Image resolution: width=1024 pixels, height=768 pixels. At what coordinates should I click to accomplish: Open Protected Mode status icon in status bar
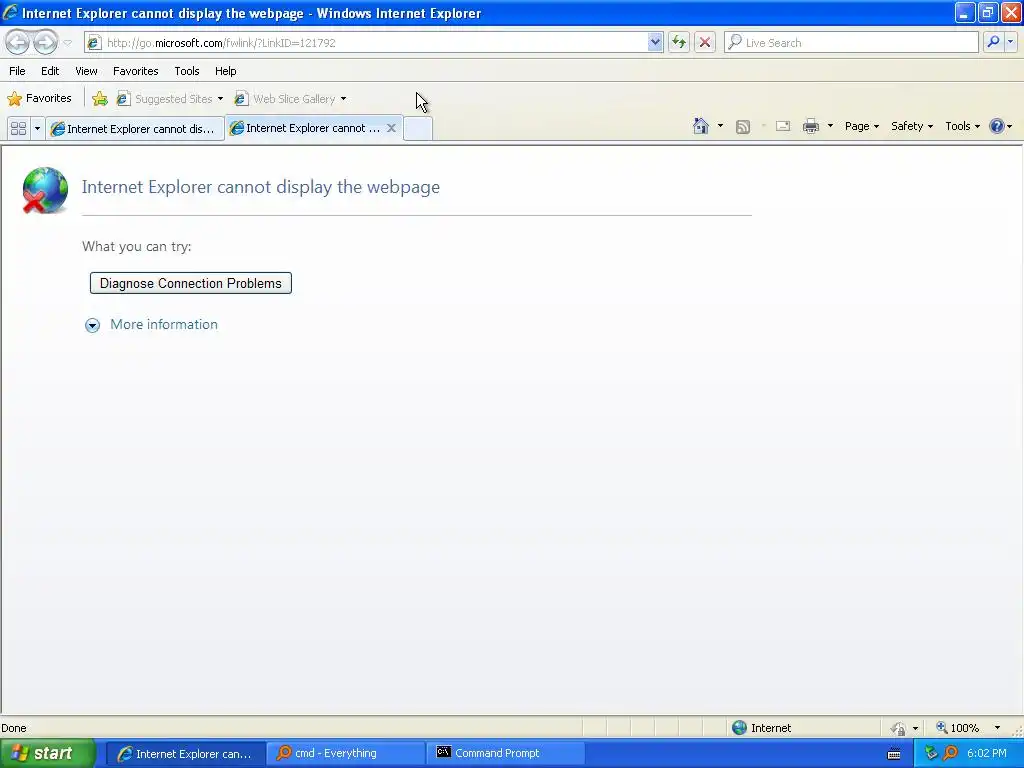point(899,728)
